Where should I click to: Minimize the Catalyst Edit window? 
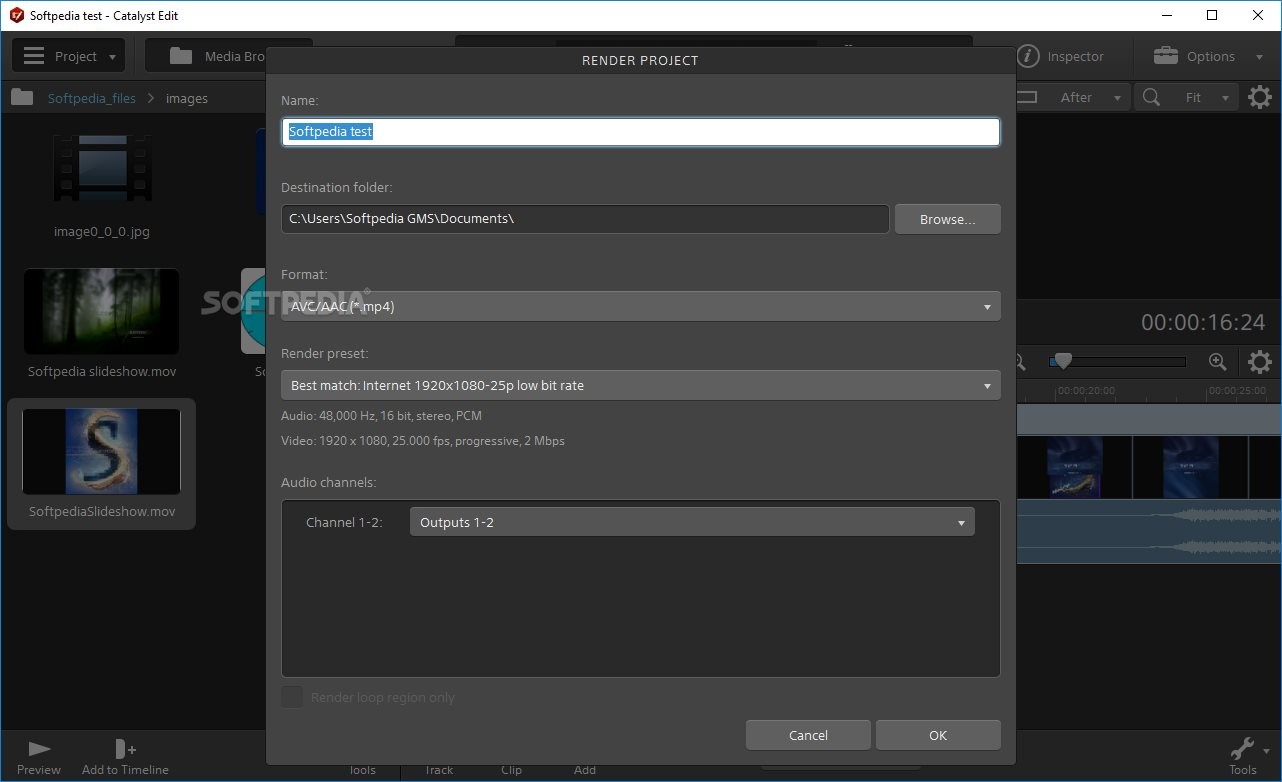coord(1166,15)
